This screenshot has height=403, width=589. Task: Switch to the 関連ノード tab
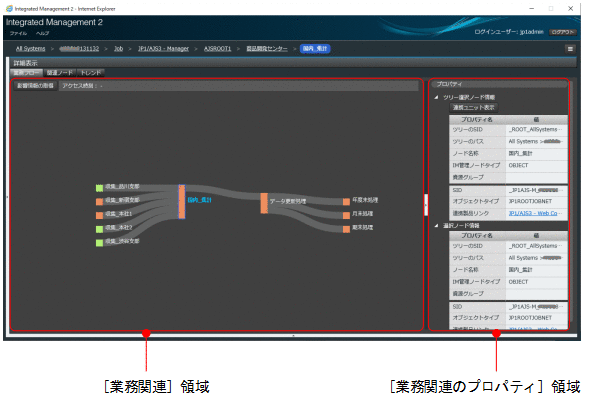point(60,72)
